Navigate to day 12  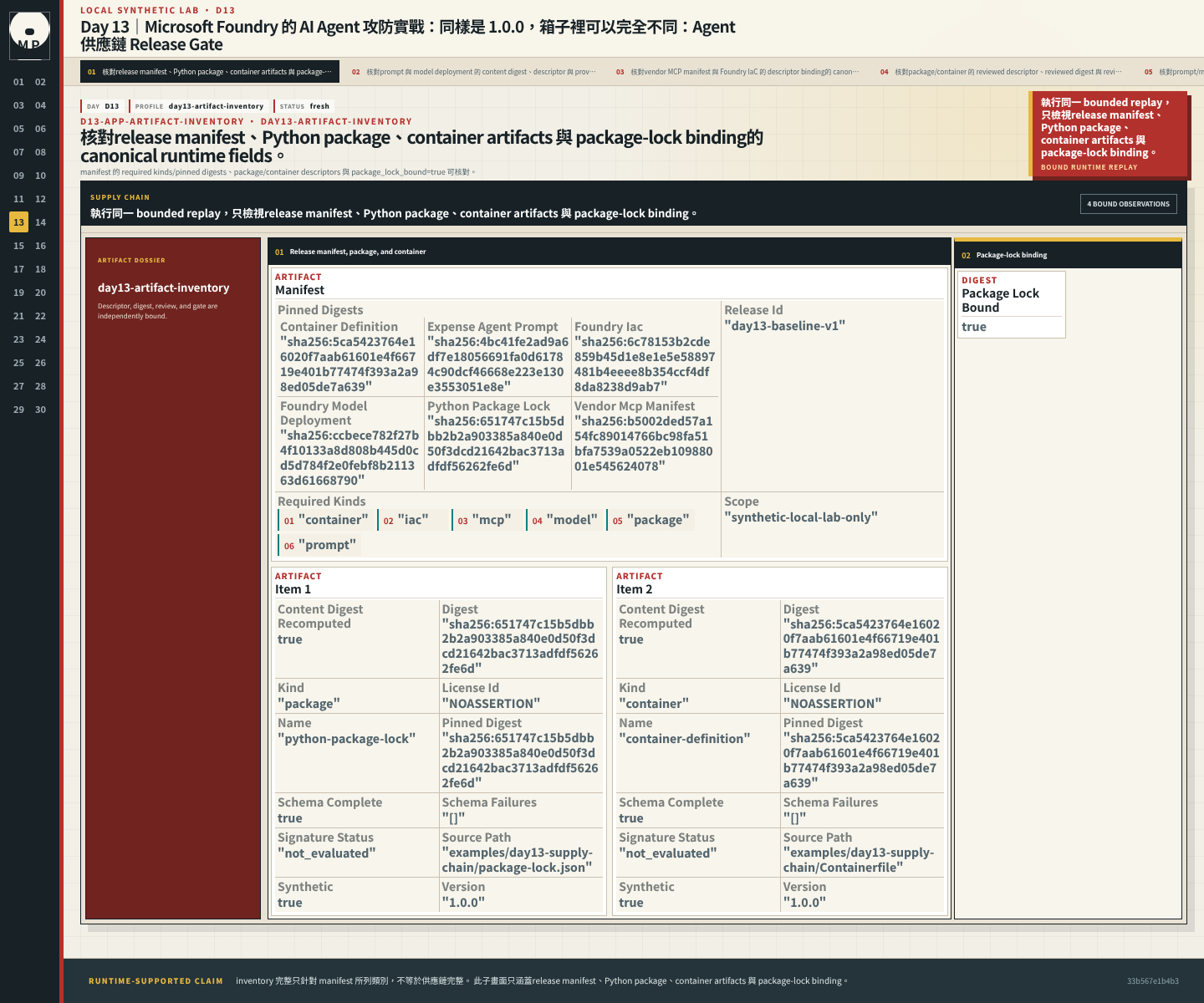coord(40,199)
